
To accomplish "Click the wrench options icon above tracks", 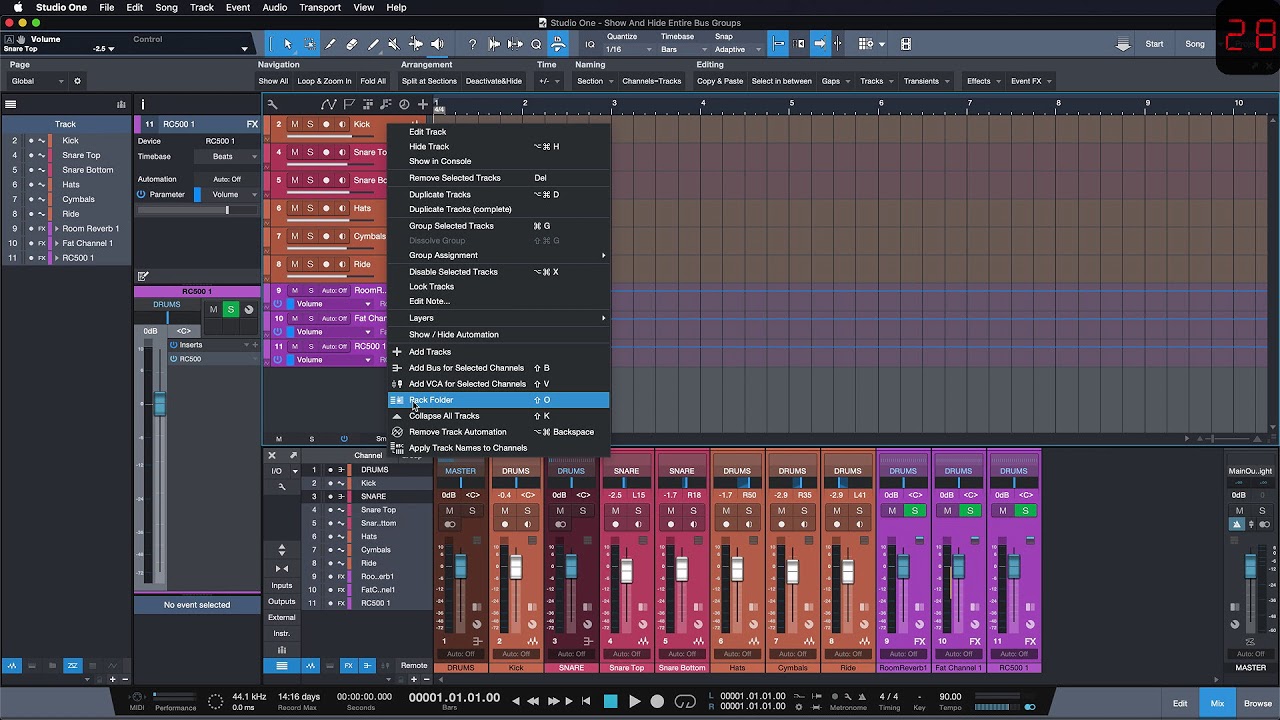I will tap(272, 104).
